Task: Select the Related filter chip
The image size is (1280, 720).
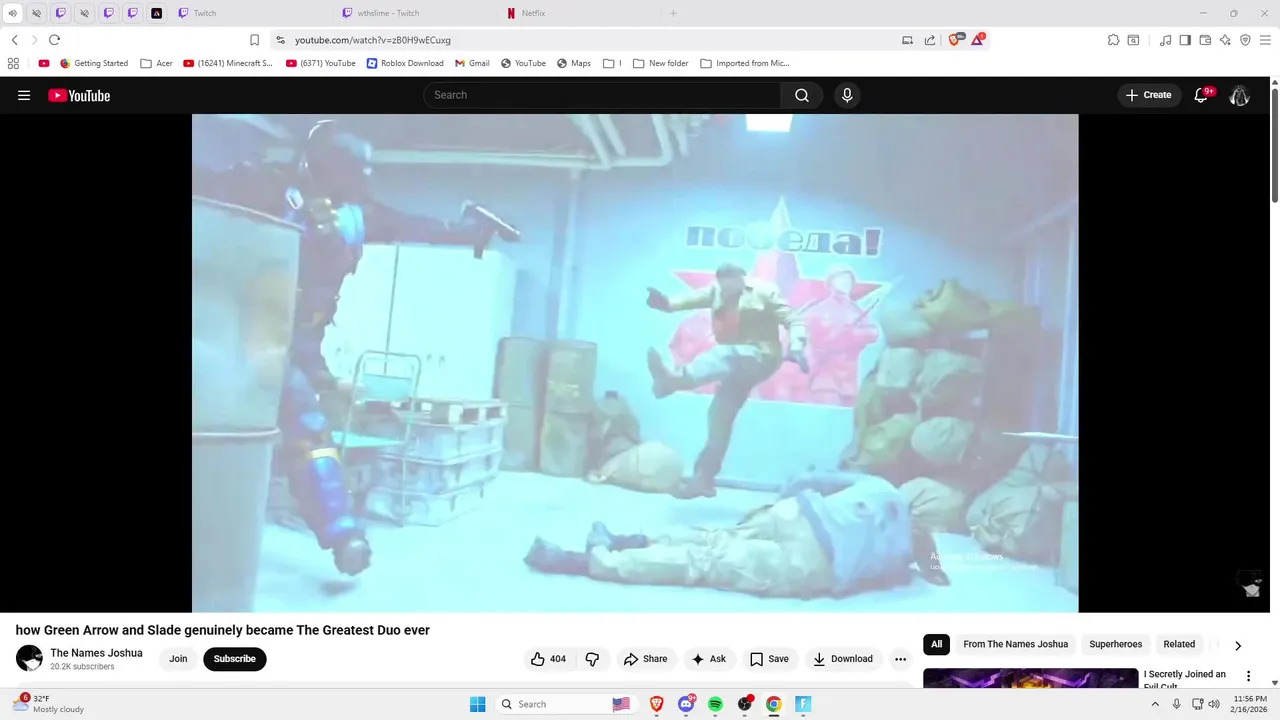Action: (1179, 644)
